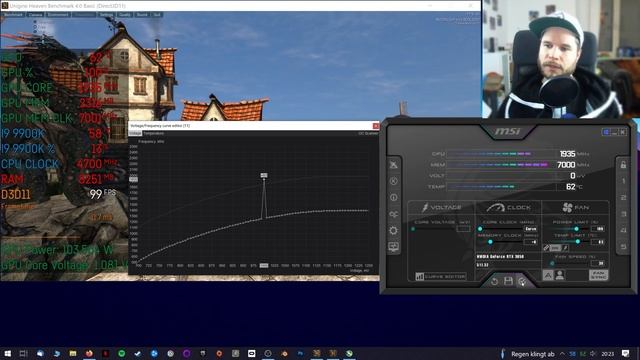Toggle the profile lock icon in Afterburner

(x=623, y=165)
